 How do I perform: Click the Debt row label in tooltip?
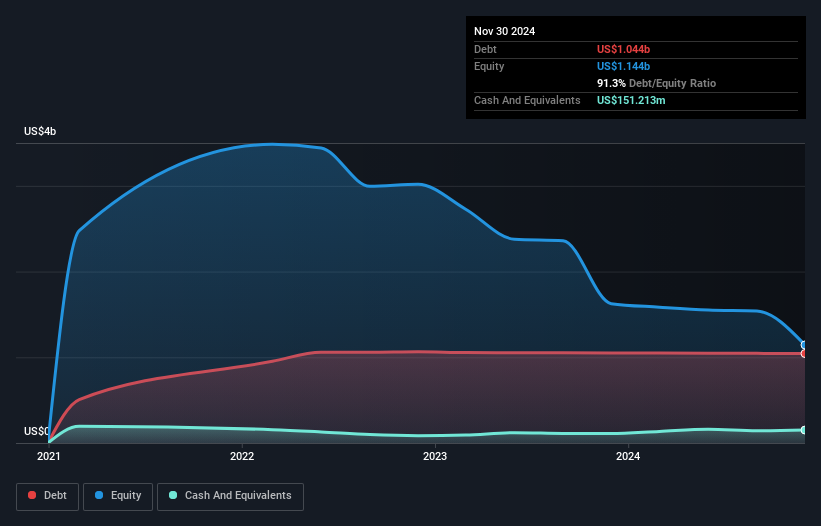(x=485, y=49)
